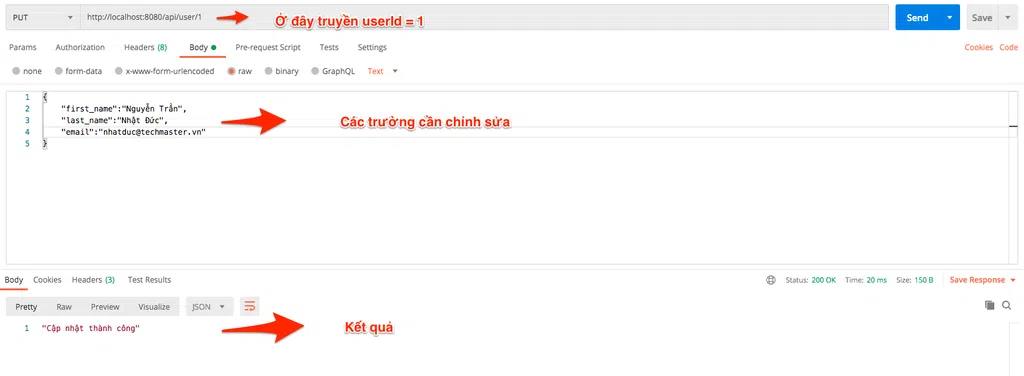Open the Pre-request Script tab
Image resolution: width=1024 pixels, height=376 pixels.
(x=268, y=47)
